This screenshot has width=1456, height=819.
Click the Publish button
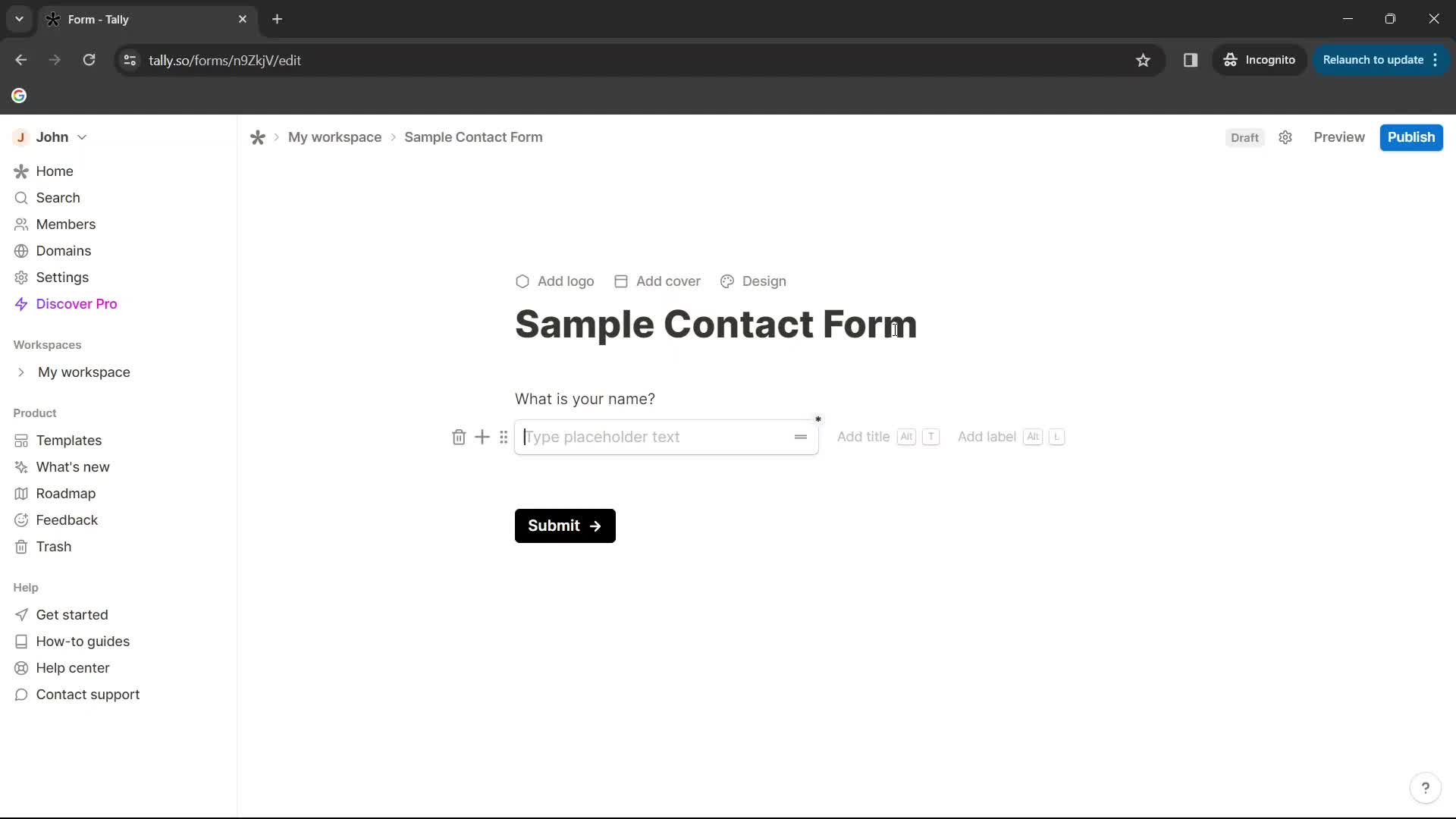(x=1411, y=136)
